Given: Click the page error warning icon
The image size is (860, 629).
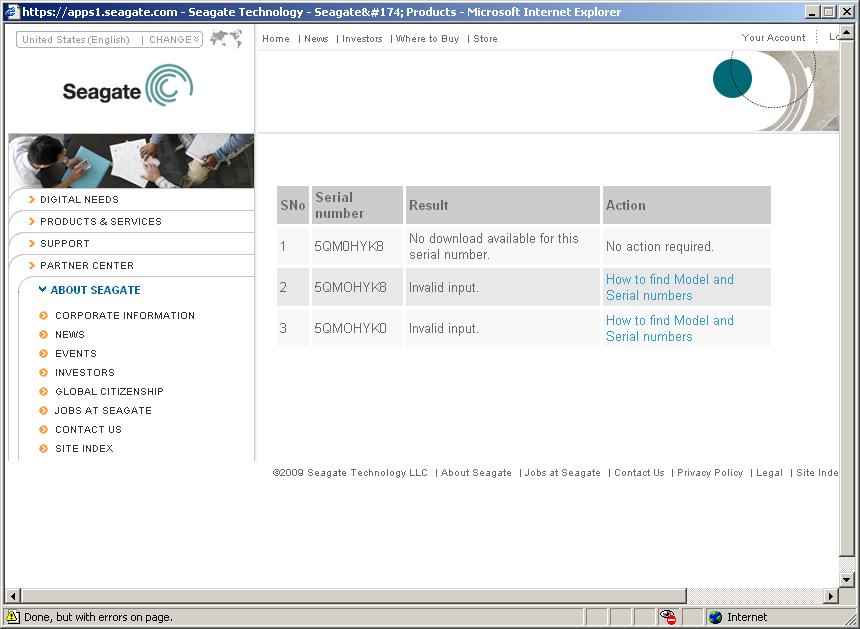Looking at the screenshot, I should pyautogui.click(x=12, y=617).
